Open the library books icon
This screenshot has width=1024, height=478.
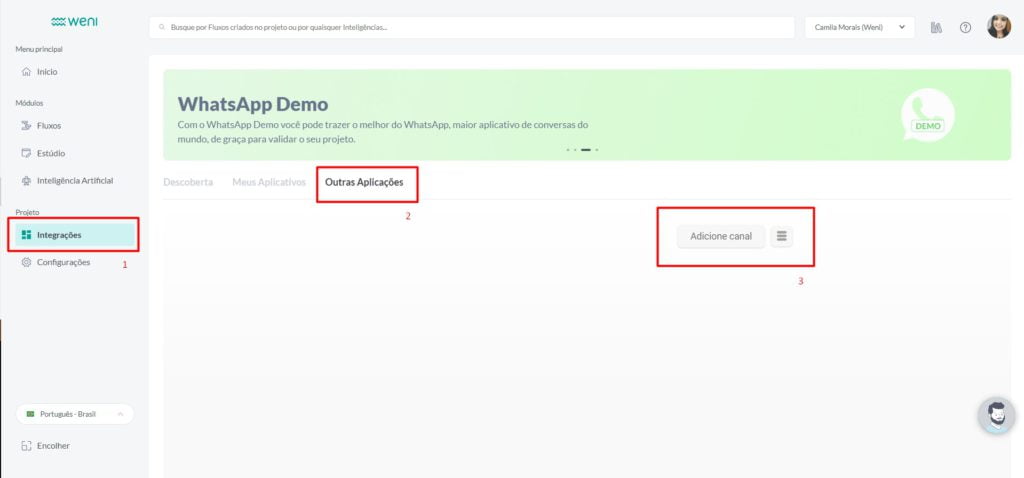pyautogui.click(x=936, y=27)
